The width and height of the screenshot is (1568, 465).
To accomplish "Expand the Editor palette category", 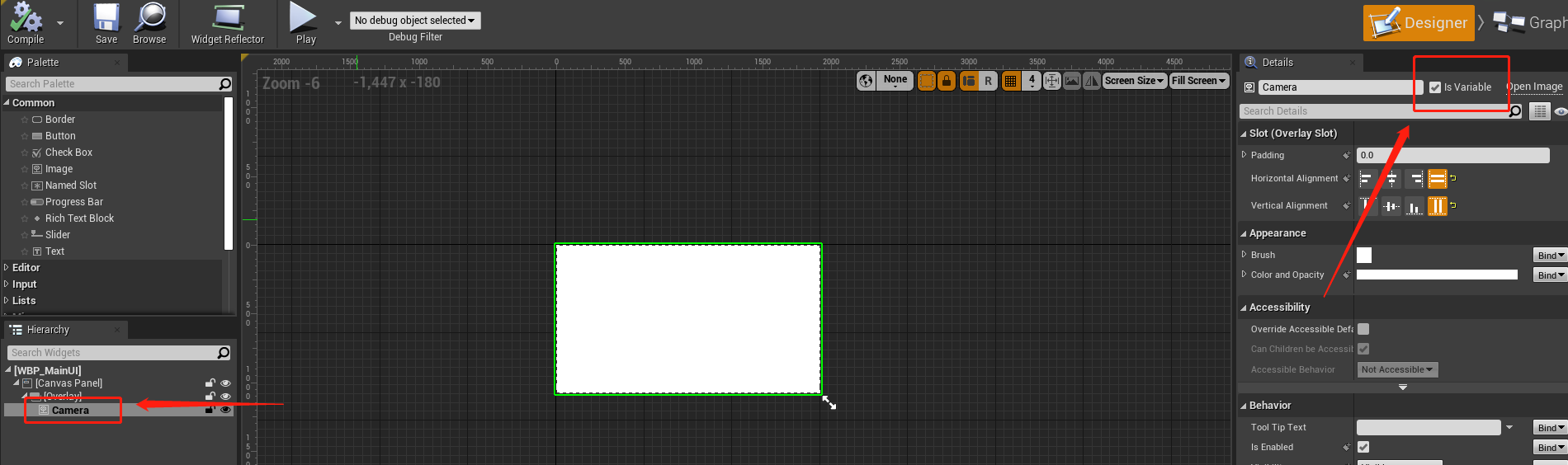I will point(7,268).
